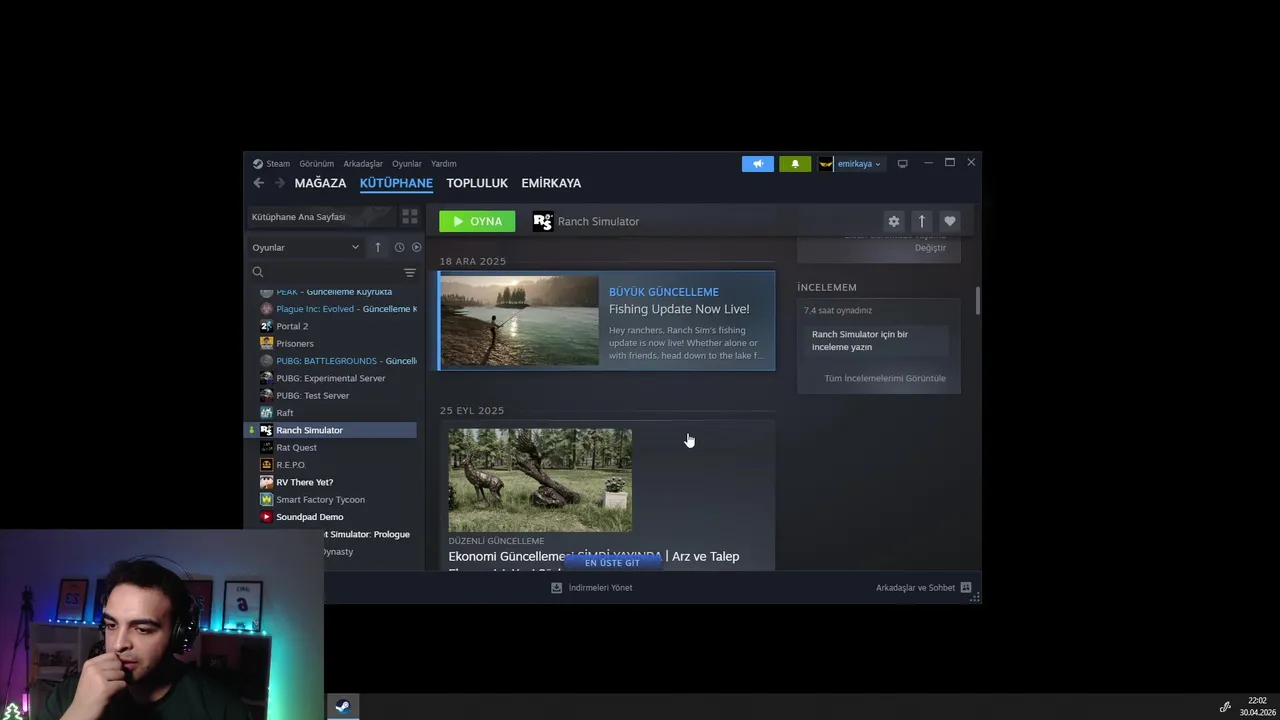This screenshot has width=1280, height=720.
Task: Click the emirkaya profile avatar
Action: pyautogui.click(x=826, y=164)
